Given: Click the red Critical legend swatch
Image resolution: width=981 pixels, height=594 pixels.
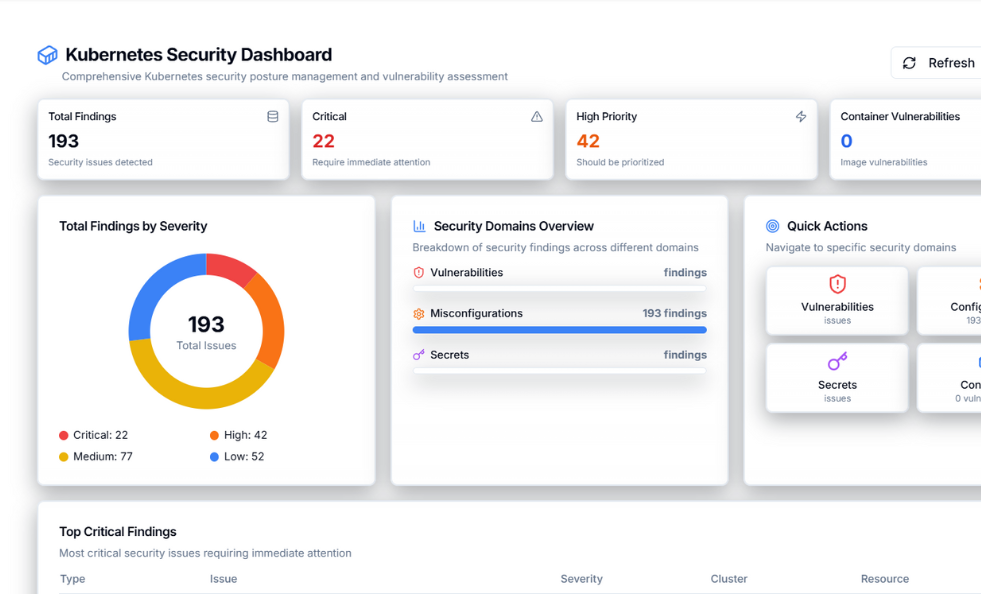Looking at the screenshot, I should tap(64, 436).
